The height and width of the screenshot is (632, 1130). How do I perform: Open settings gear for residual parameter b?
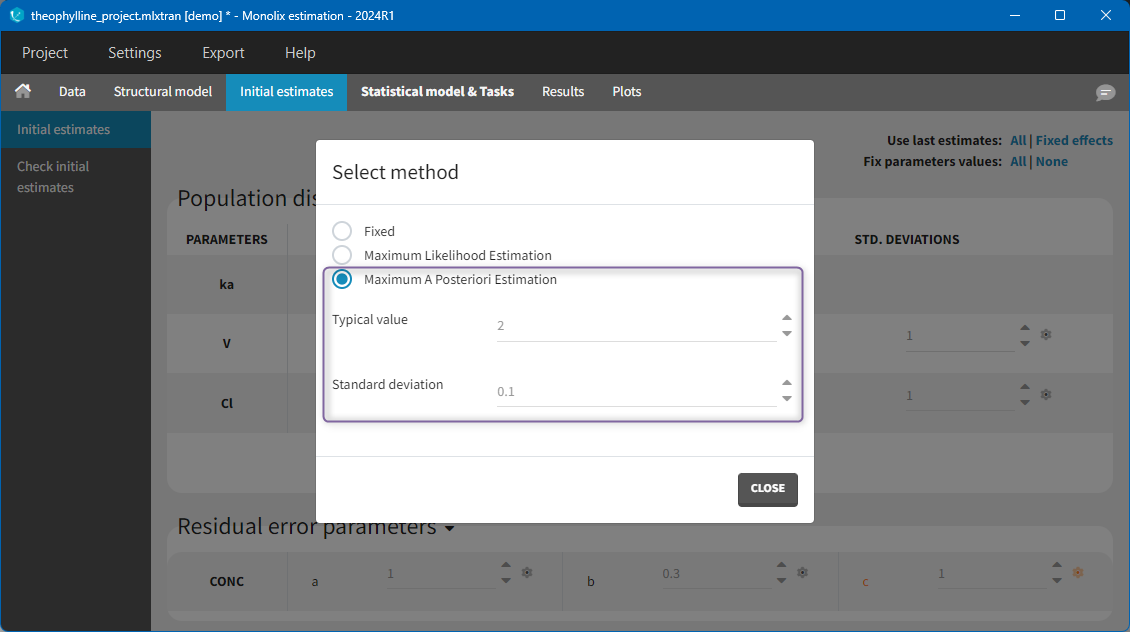click(x=803, y=573)
